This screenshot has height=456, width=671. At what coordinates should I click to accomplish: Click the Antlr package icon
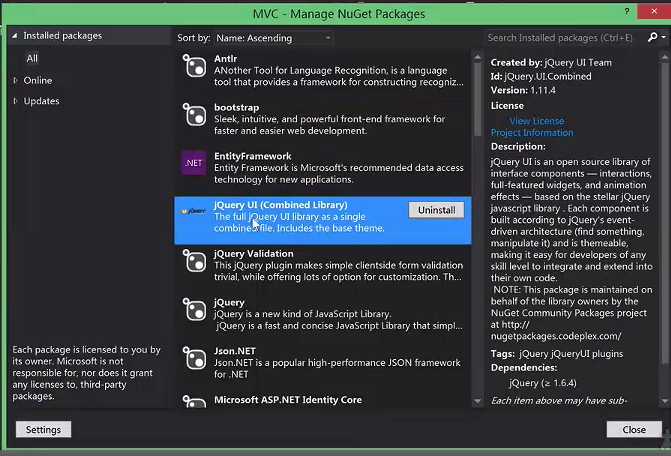click(x=194, y=66)
